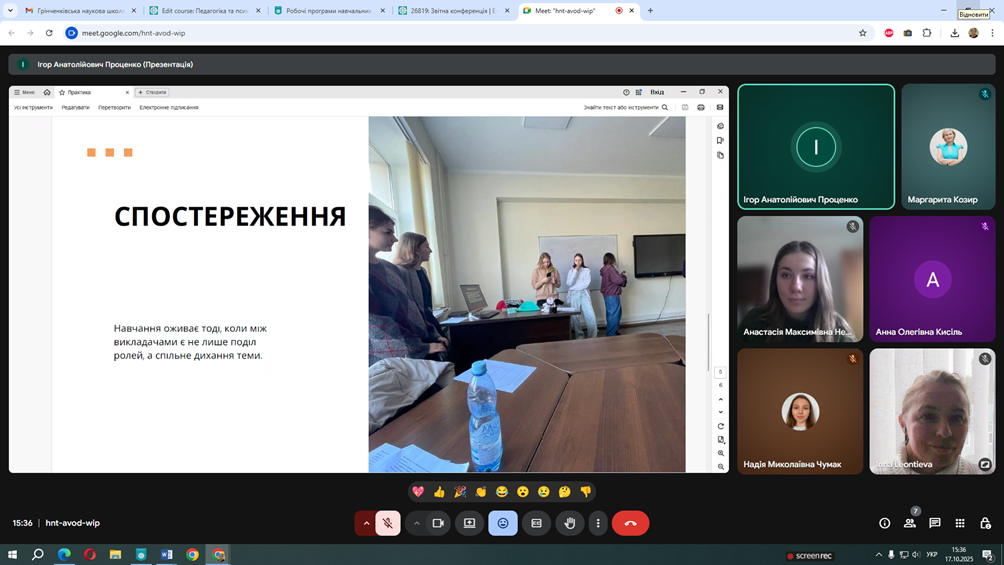
Task: Leave the call with red hang-up button
Action: point(630,523)
